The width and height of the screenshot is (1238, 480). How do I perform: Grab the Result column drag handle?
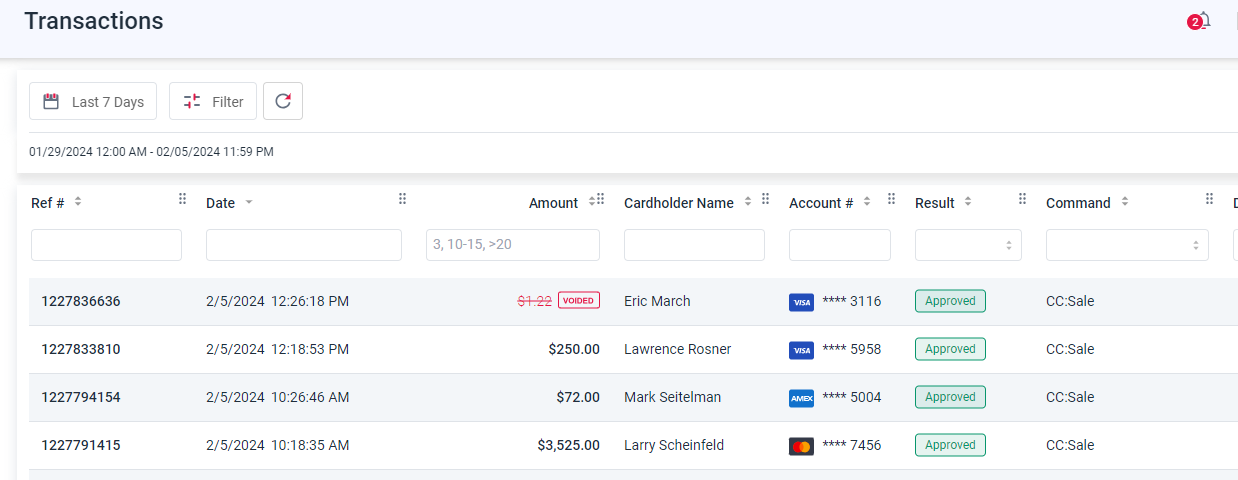click(1022, 199)
